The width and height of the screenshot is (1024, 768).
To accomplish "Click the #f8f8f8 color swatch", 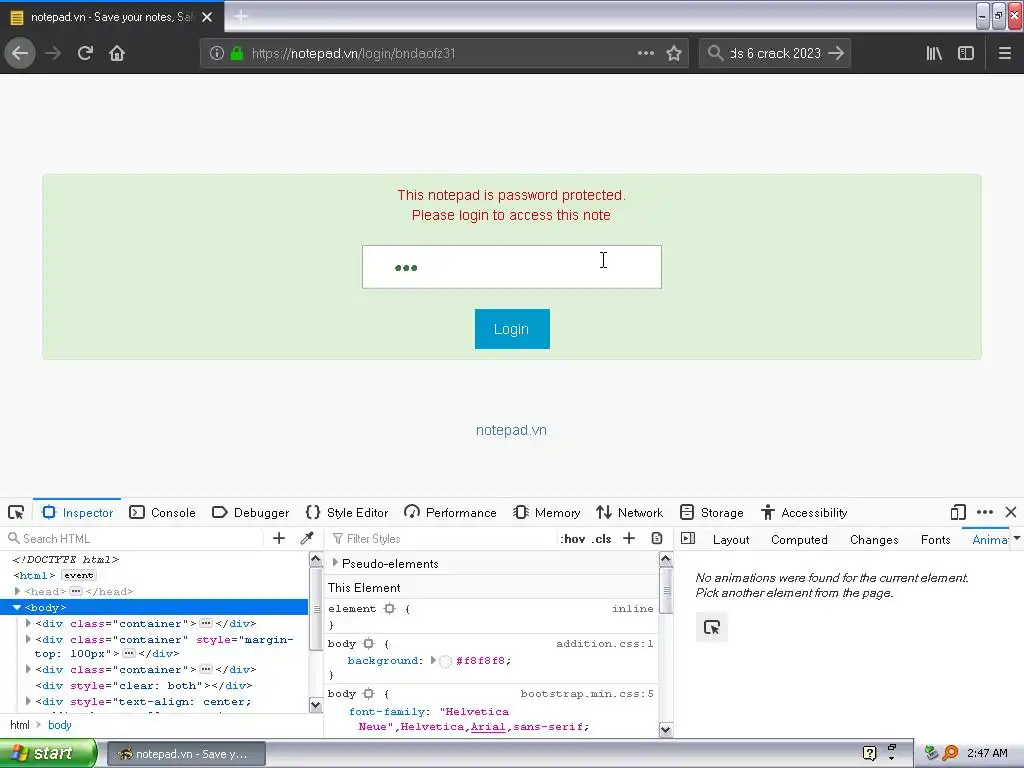I will pos(445,661).
